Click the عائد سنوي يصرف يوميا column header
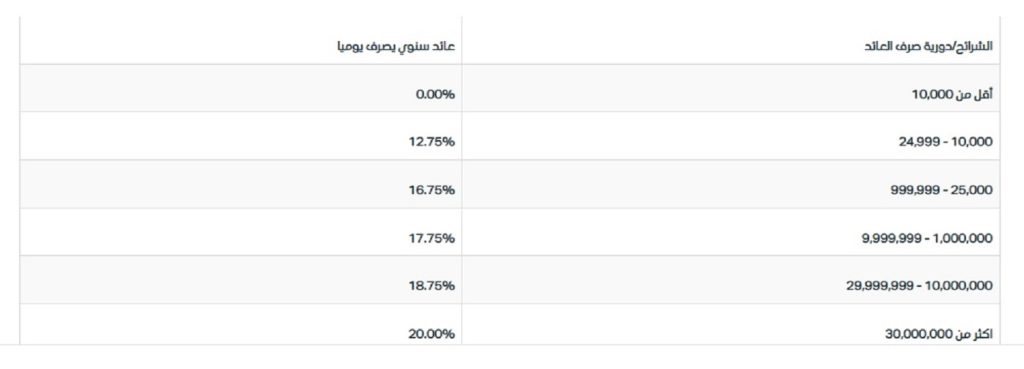Screen dimensions: 1024x369 [x=240, y=40]
